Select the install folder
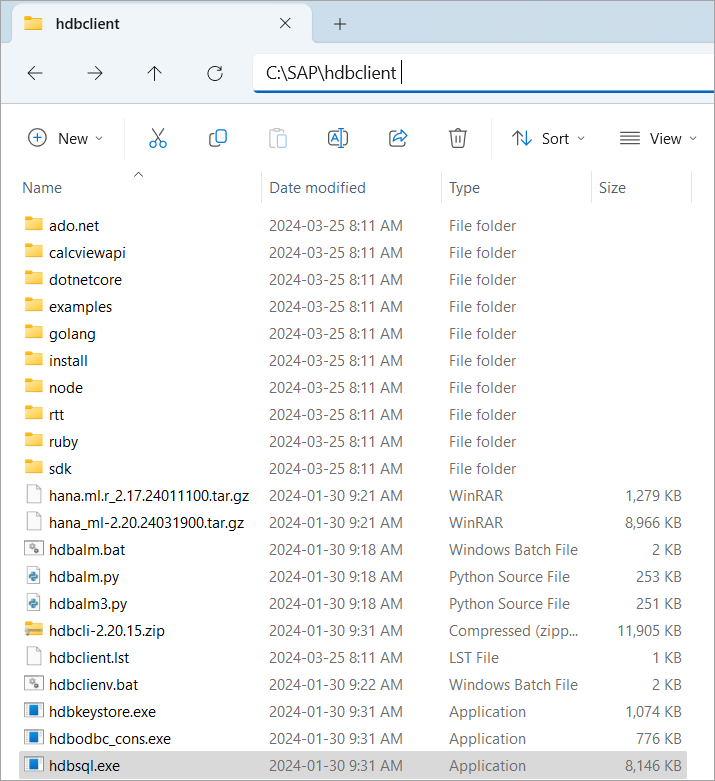 point(68,361)
